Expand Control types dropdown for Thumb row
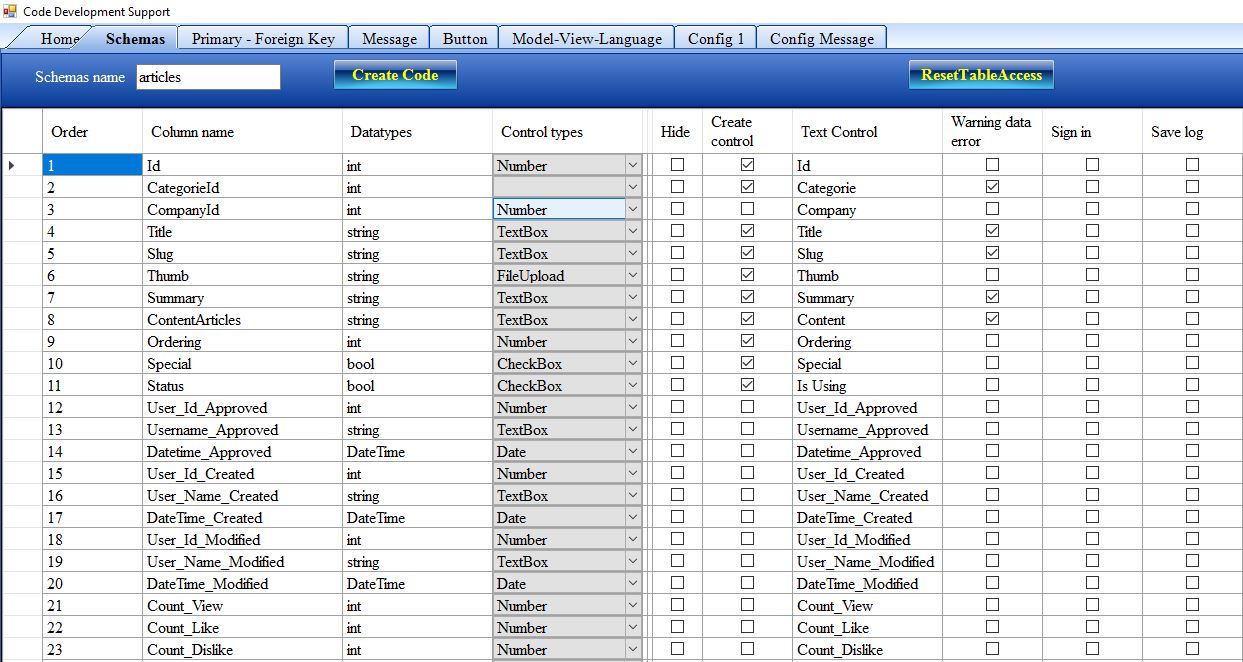This screenshot has width=1243, height=662. tap(632, 275)
